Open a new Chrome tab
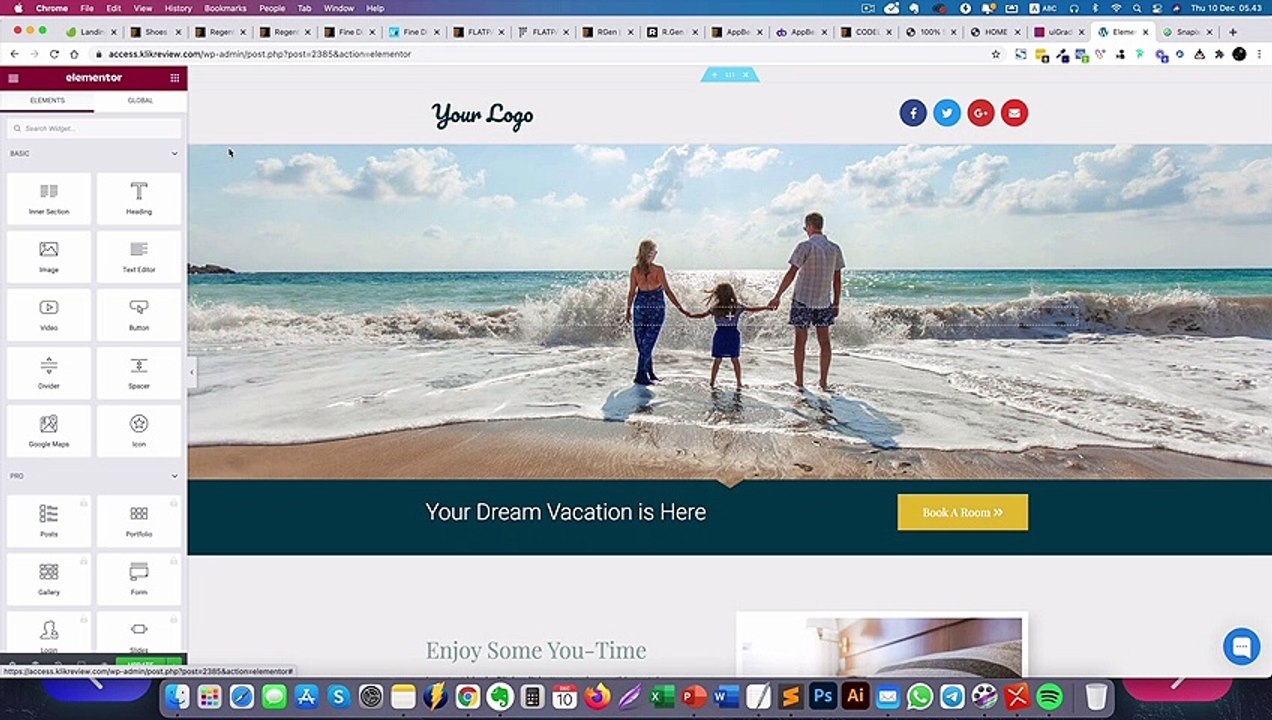This screenshot has height=720, width=1272. tap(1233, 32)
